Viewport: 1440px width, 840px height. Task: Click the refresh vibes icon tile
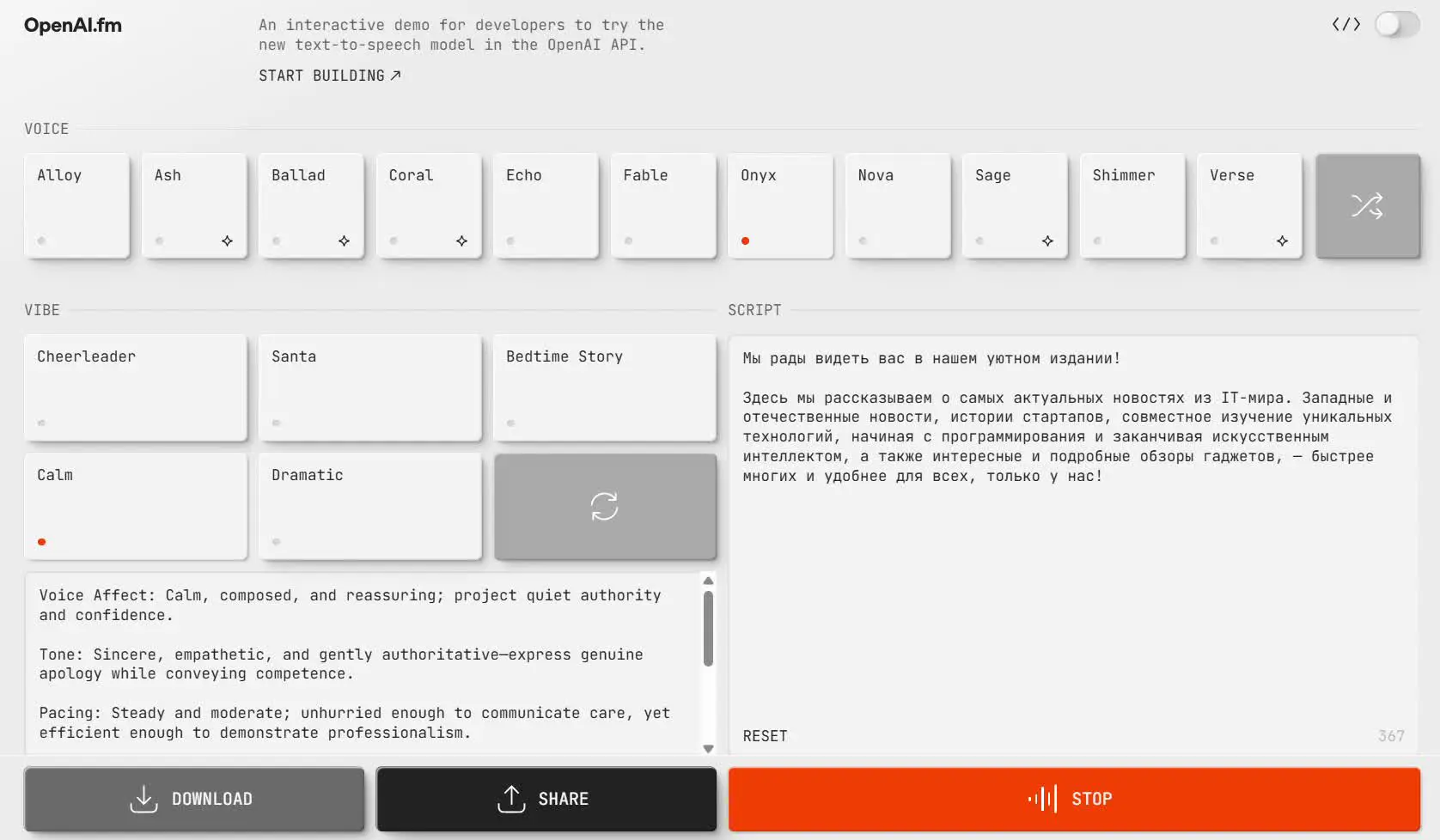tap(605, 507)
